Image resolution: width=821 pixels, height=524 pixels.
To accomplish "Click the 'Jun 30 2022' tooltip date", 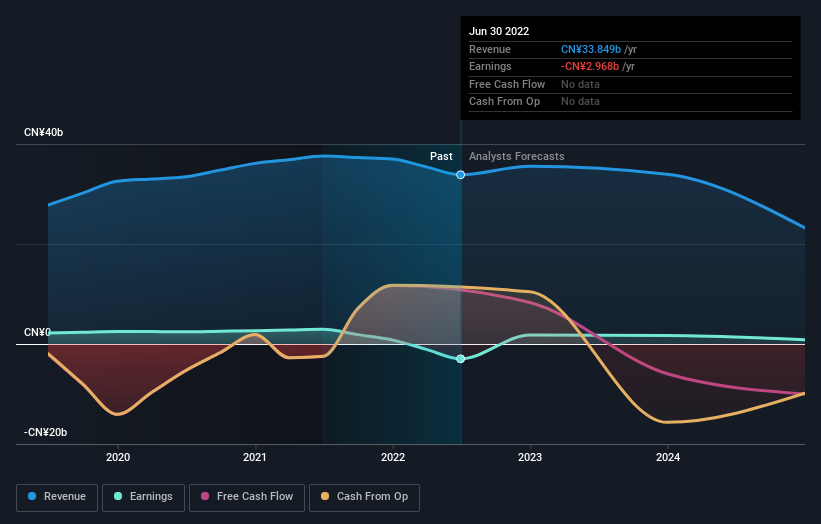I will pos(499,31).
